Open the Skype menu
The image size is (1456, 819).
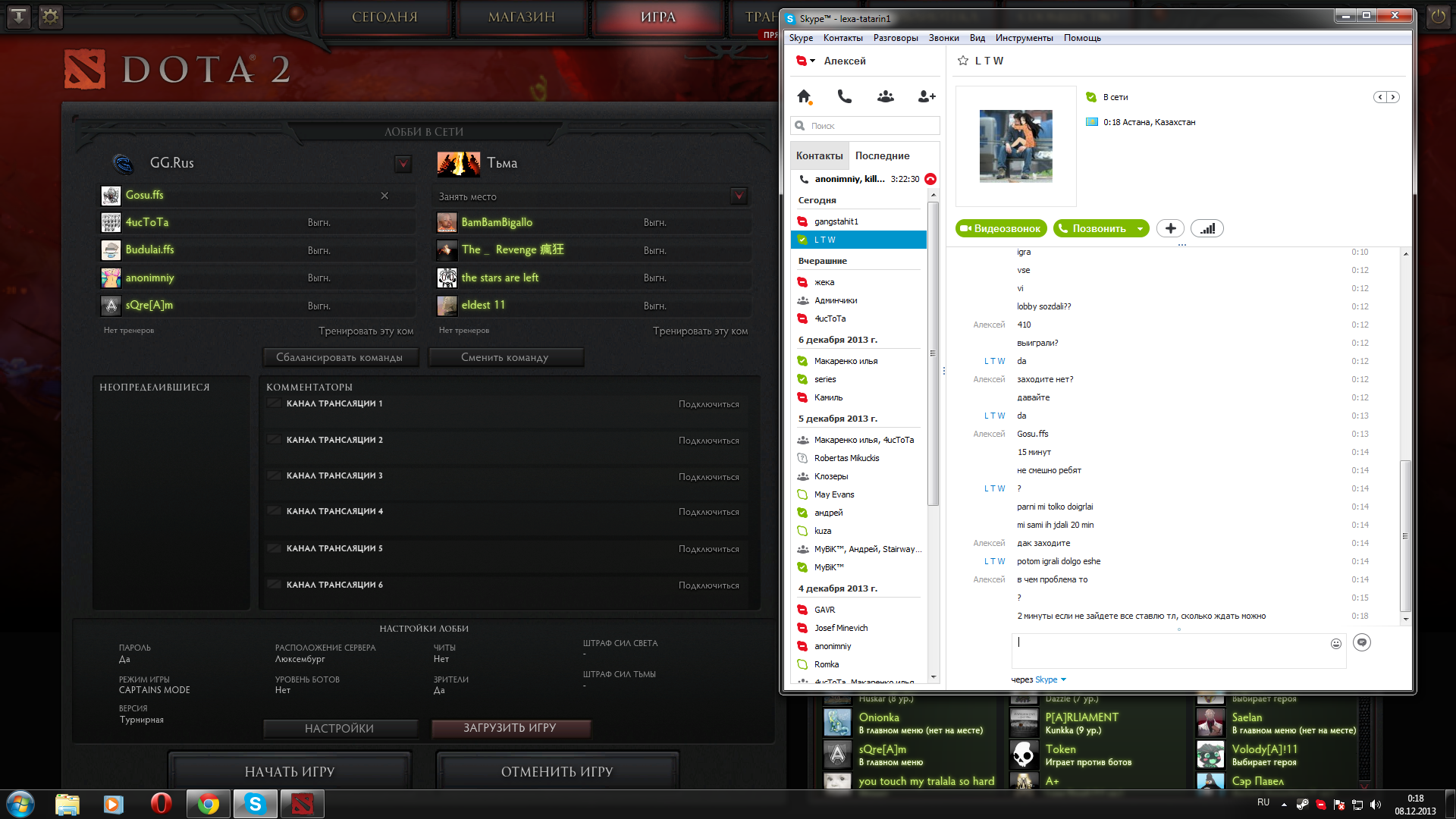(801, 38)
